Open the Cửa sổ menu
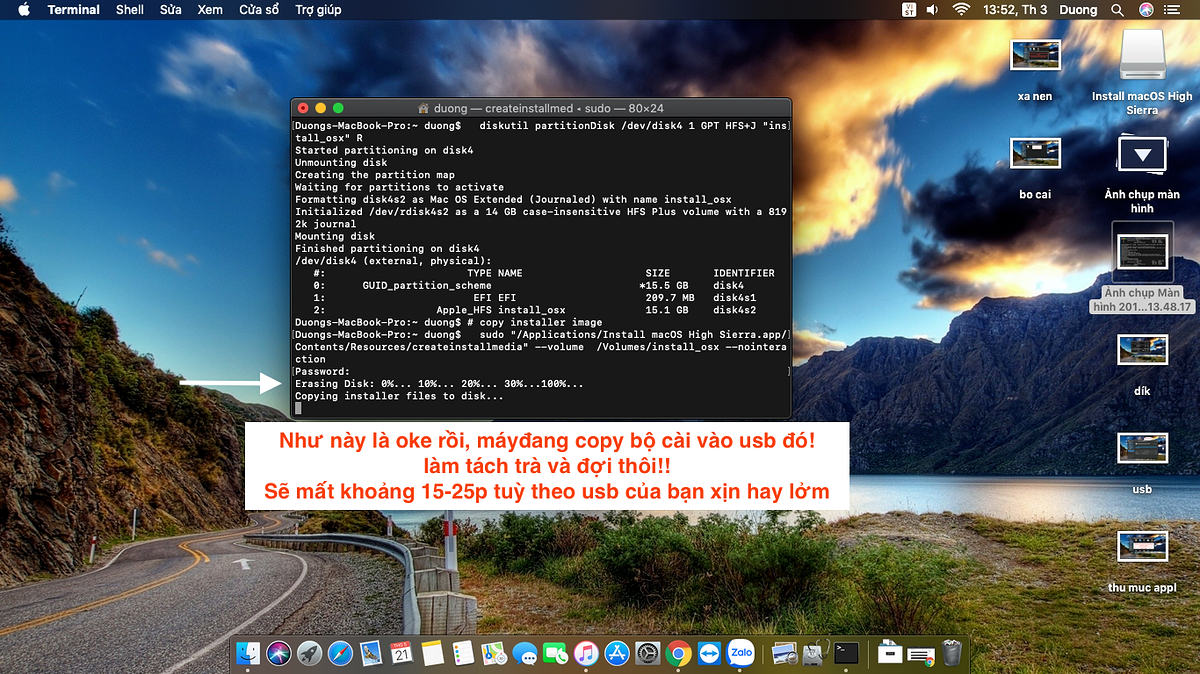The image size is (1200, 674). [x=259, y=9]
